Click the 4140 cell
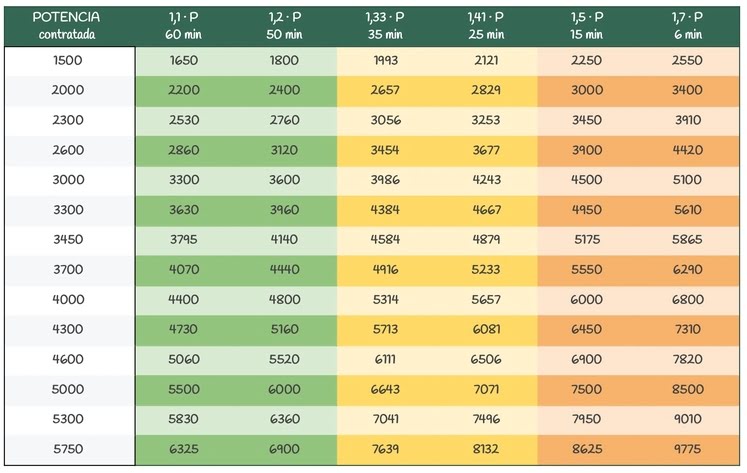 285,240
